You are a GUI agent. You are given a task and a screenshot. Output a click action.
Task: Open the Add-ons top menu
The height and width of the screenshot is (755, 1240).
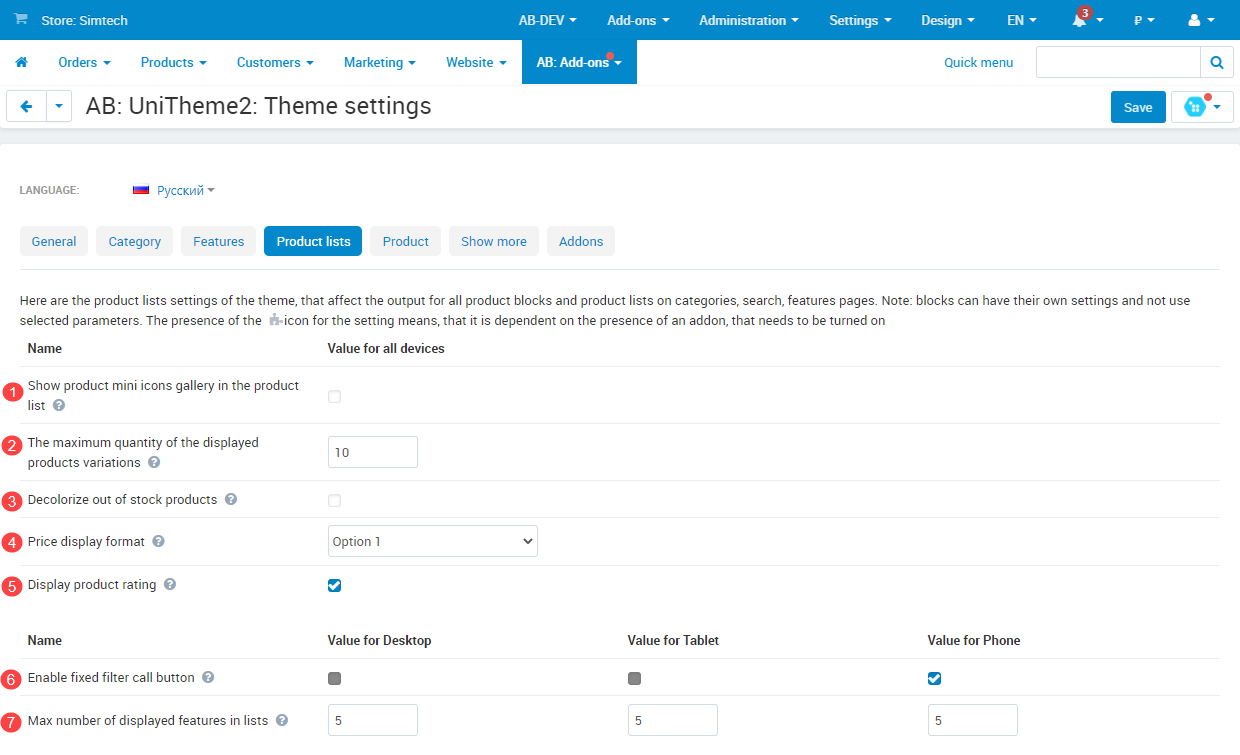pos(638,20)
